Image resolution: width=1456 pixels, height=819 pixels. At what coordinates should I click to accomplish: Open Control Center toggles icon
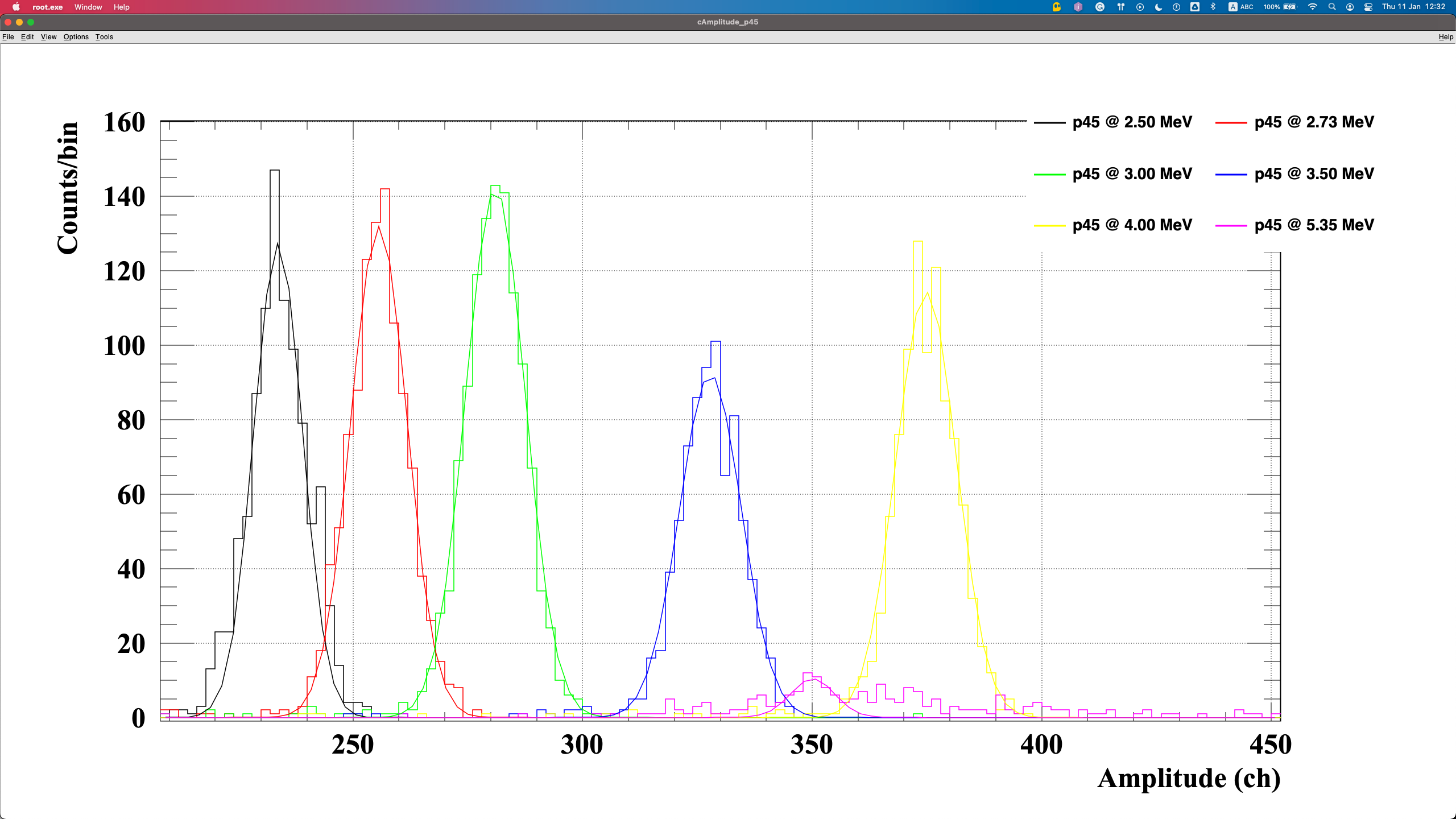[1368, 7]
